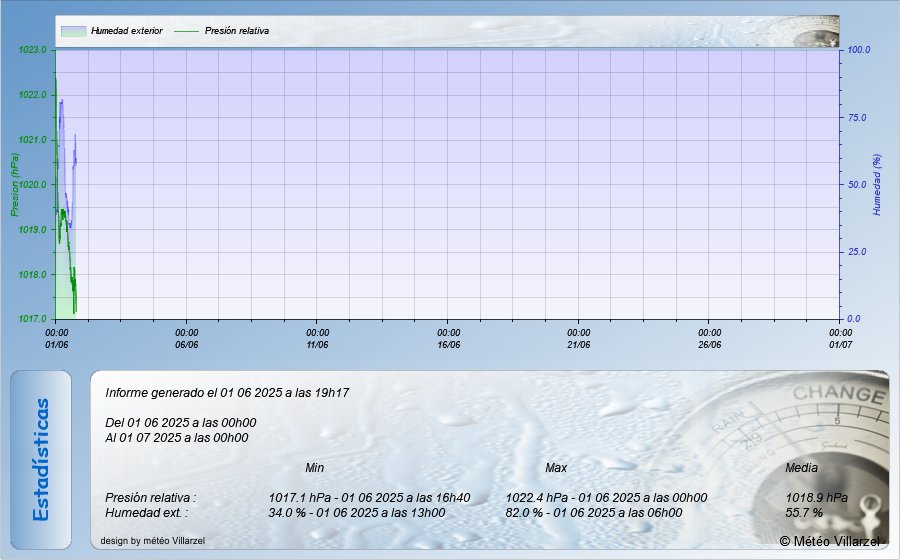Click the maximum pressure '1022.4 hPa' value
This screenshot has width=900, height=560.
click(x=537, y=497)
